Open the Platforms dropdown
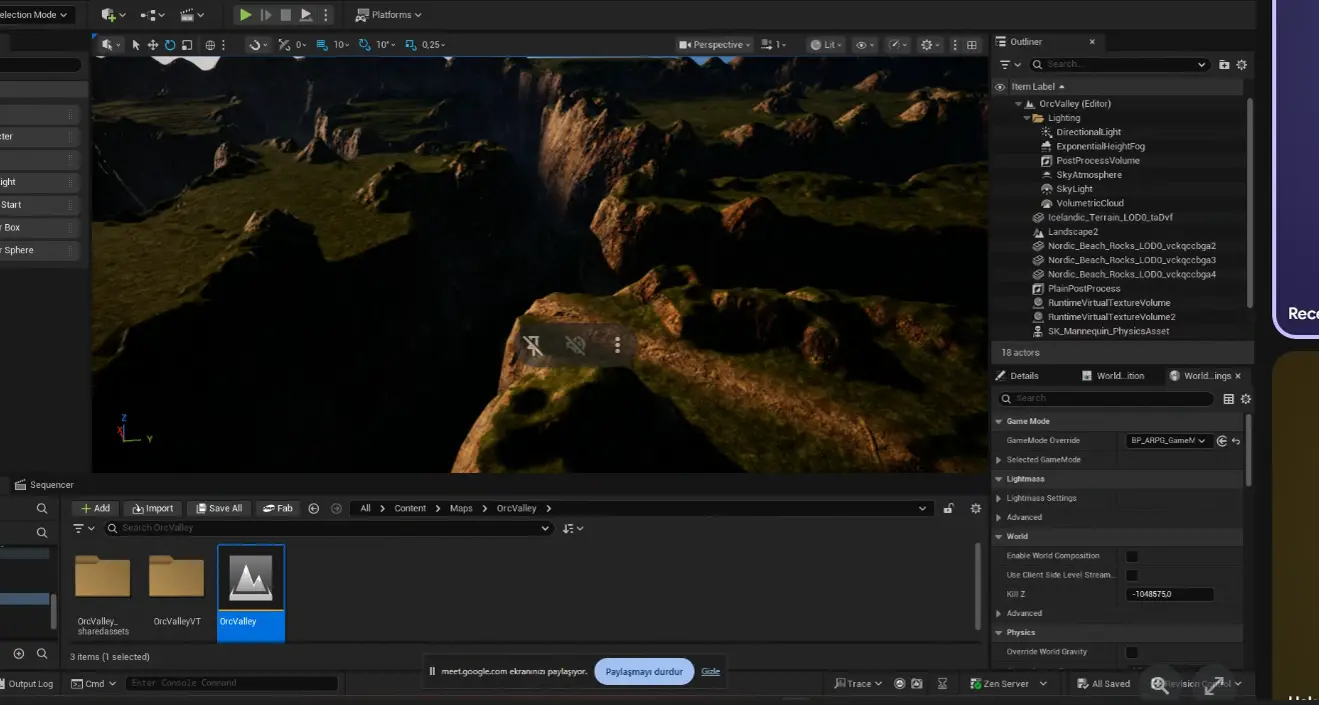This screenshot has height=705, width=1319. pyautogui.click(x=389, y=15)
